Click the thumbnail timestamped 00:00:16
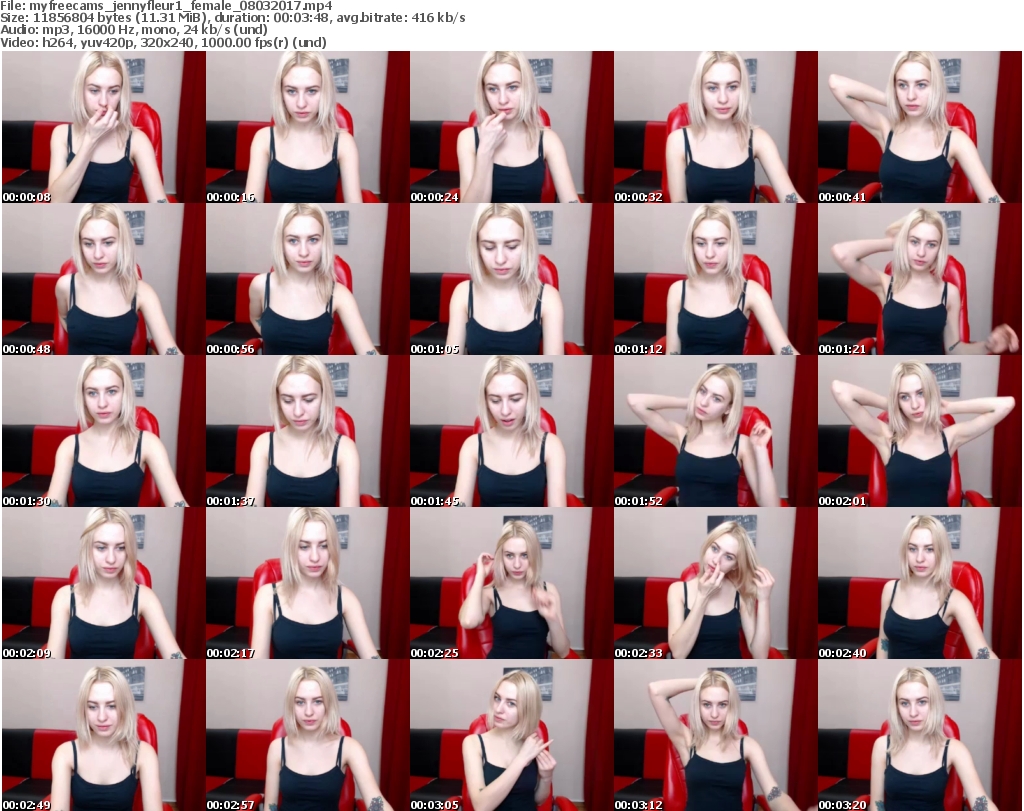Screen dimensions: 1024x811 [x=308, y=127]
